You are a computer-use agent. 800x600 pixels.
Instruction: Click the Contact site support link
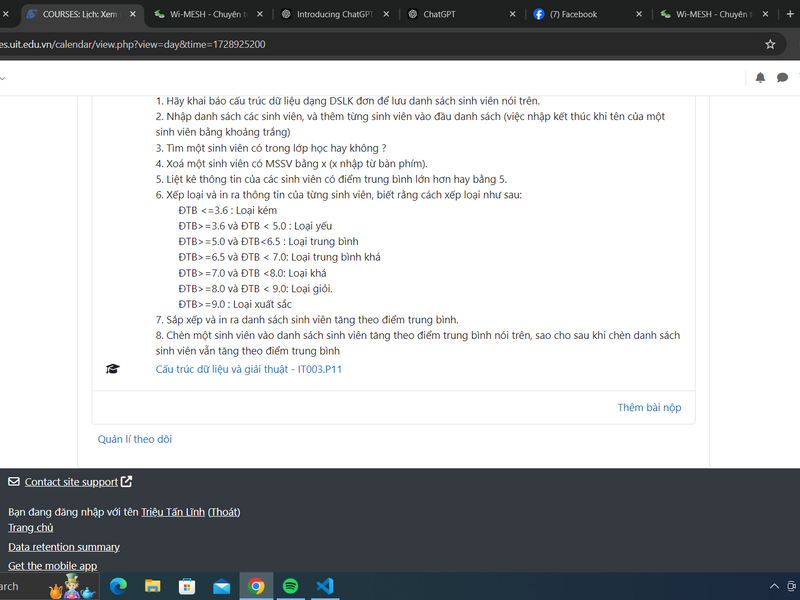71,482
